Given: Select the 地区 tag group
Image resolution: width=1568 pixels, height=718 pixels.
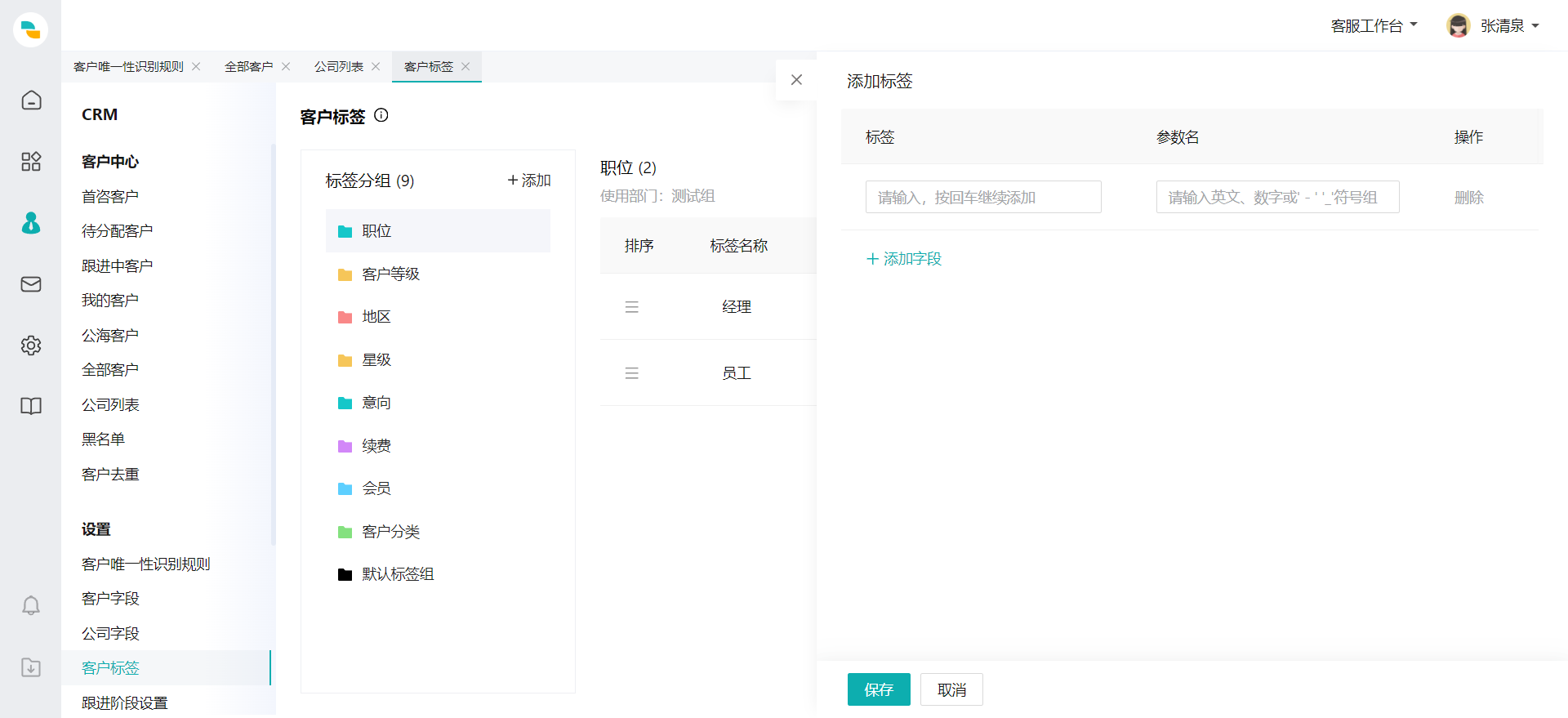Looking at the screenshot, I should (x=438, y=316).
